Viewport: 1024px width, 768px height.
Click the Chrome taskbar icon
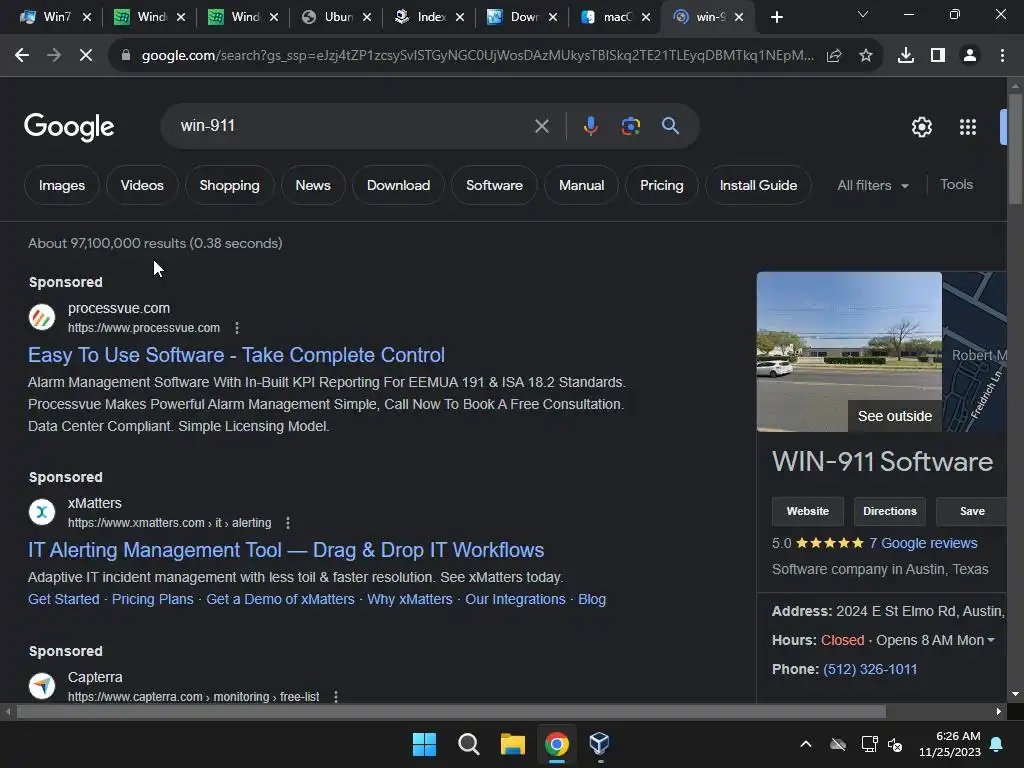point(557,744)
